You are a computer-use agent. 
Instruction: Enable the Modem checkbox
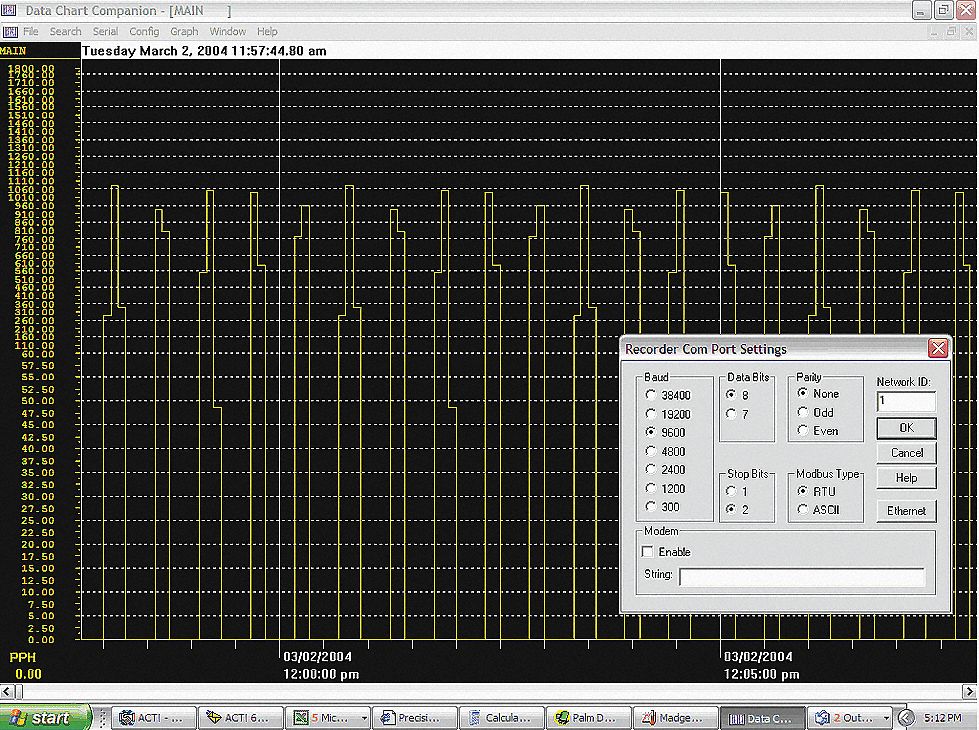point(647,551)
